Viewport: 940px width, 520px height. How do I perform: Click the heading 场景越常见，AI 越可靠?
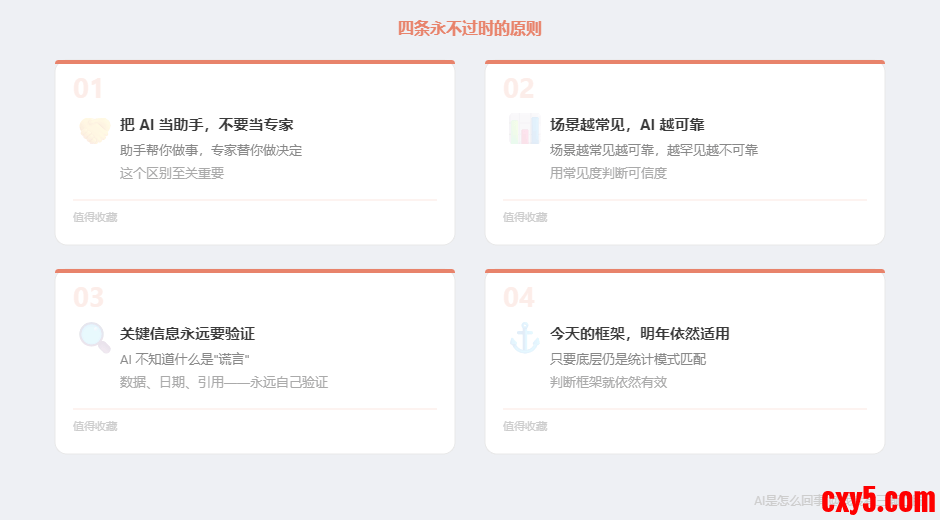point(627,125)
